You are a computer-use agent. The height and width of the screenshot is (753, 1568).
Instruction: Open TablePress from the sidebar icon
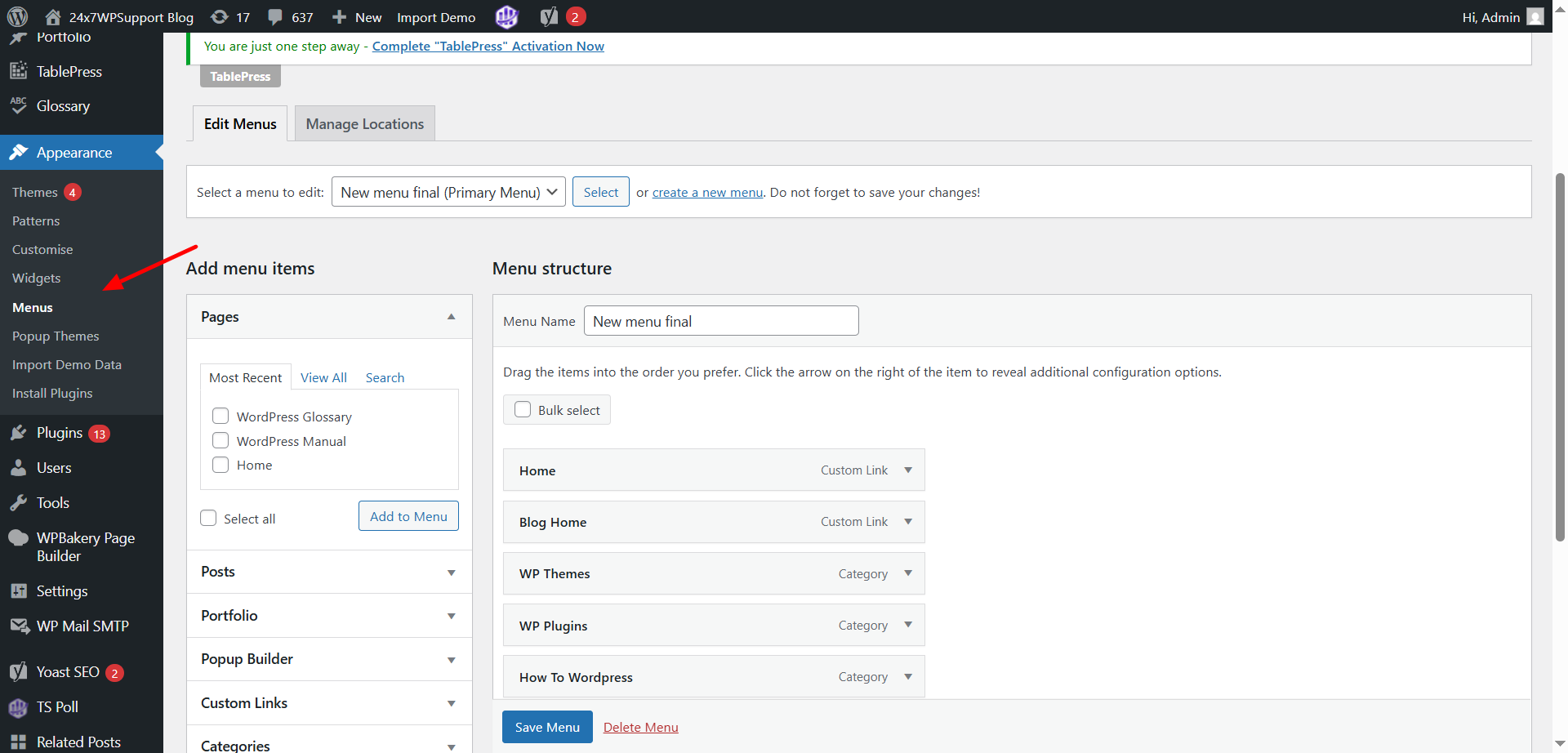19,71
